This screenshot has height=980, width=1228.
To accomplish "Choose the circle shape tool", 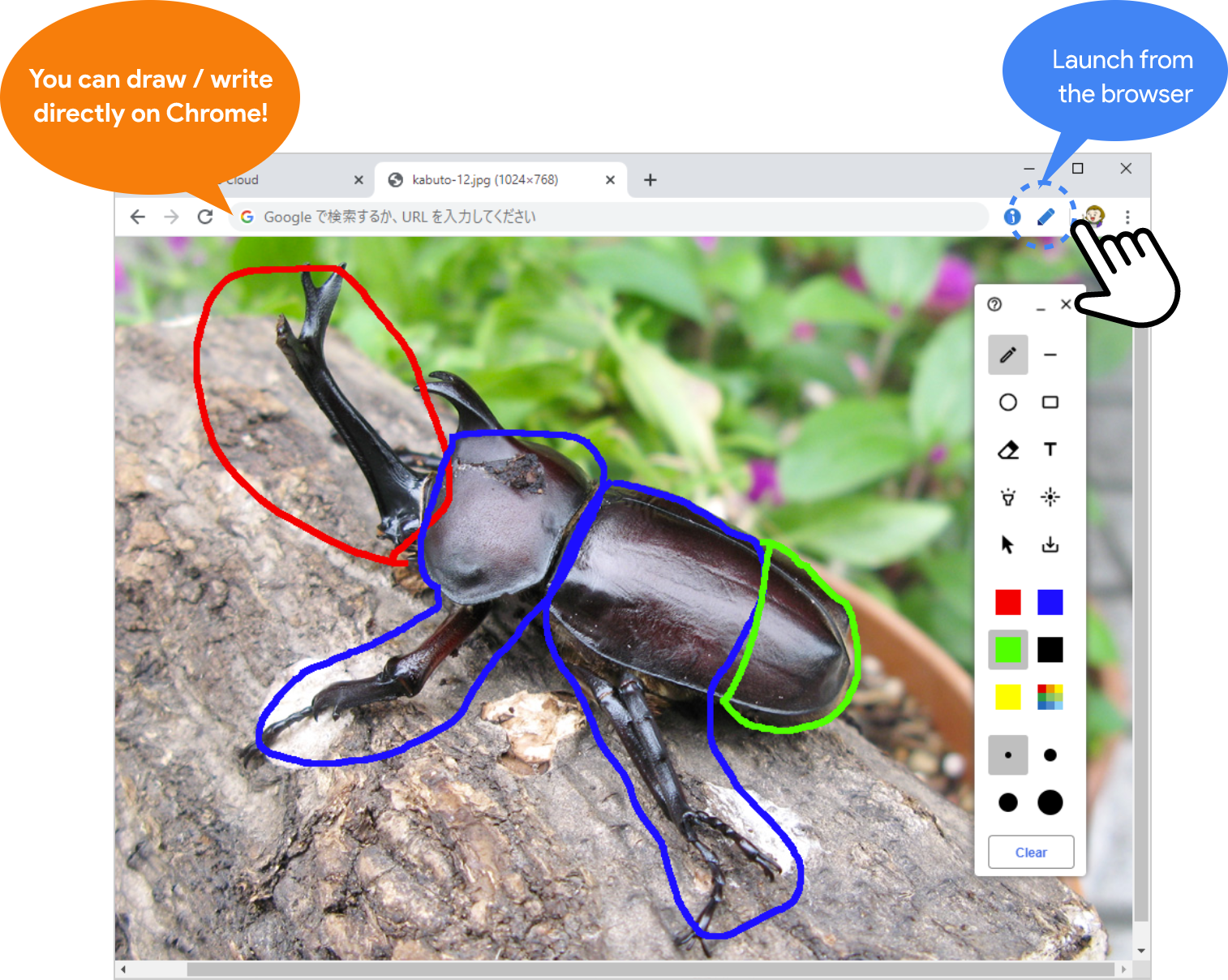I will pyautogui.click(x=1007, y=402).
